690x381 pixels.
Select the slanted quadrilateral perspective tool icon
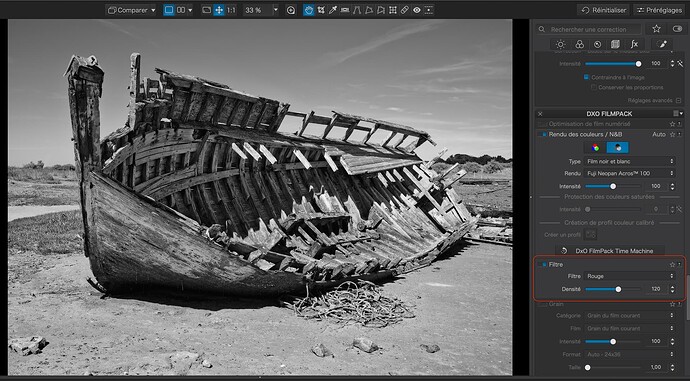[369, 10]
